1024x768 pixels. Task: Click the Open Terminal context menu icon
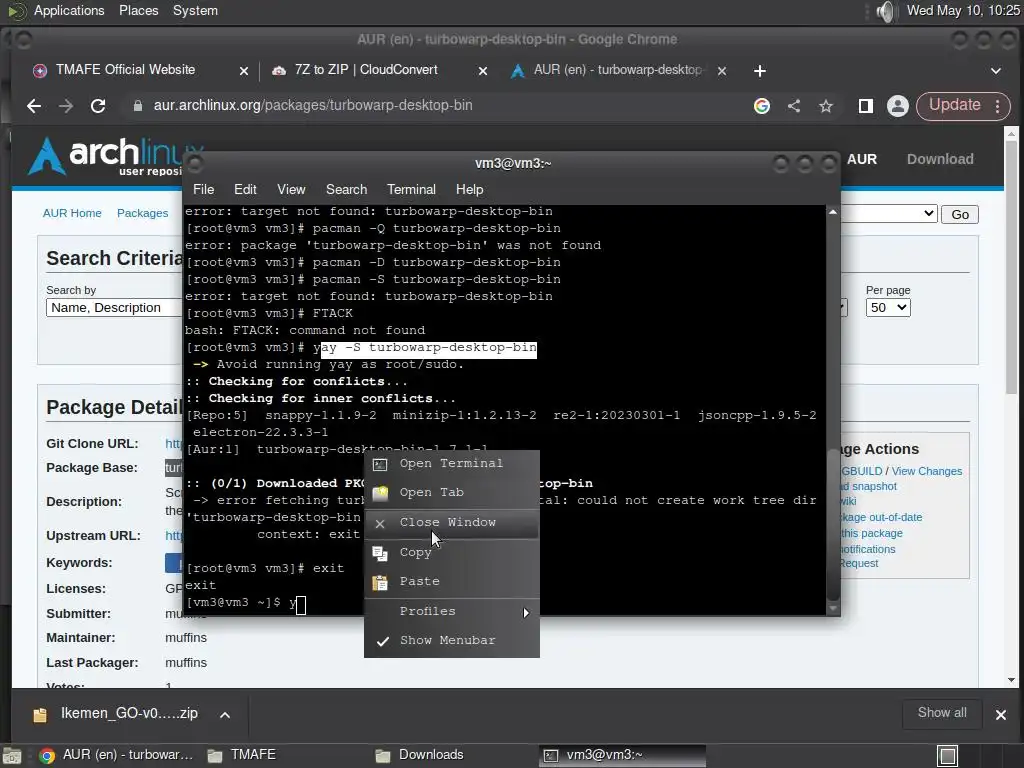tap(380, 464)
